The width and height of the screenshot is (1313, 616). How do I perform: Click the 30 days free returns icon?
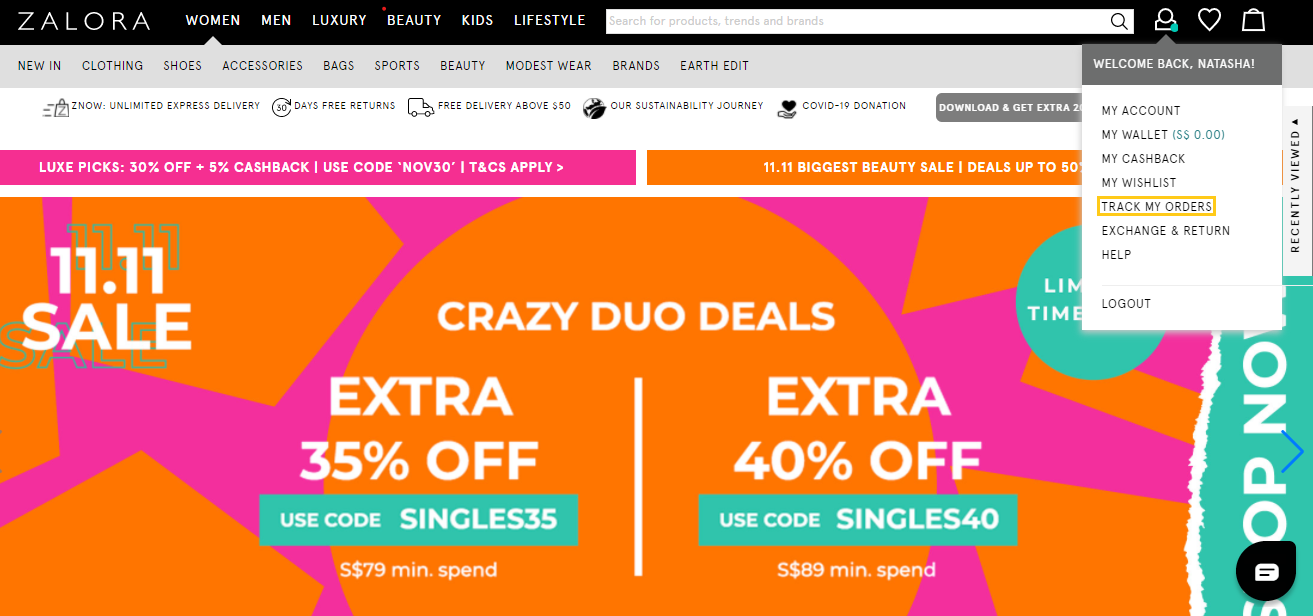coord(282,106)
